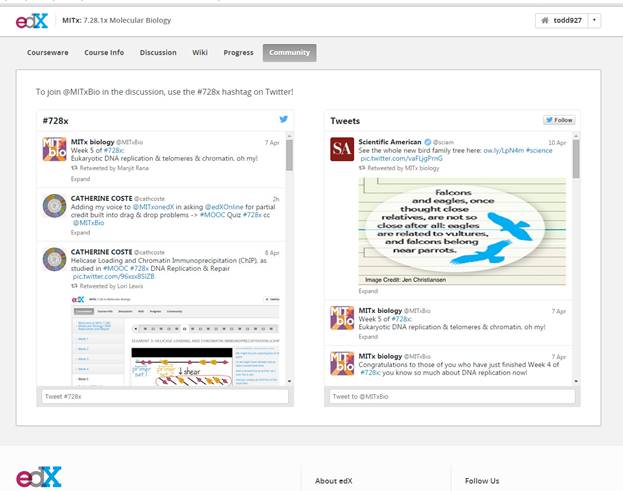Click scroll up arrow of Tweets feed
The image size is (623, 491).
pyautogui.click(x=576, y=135)
